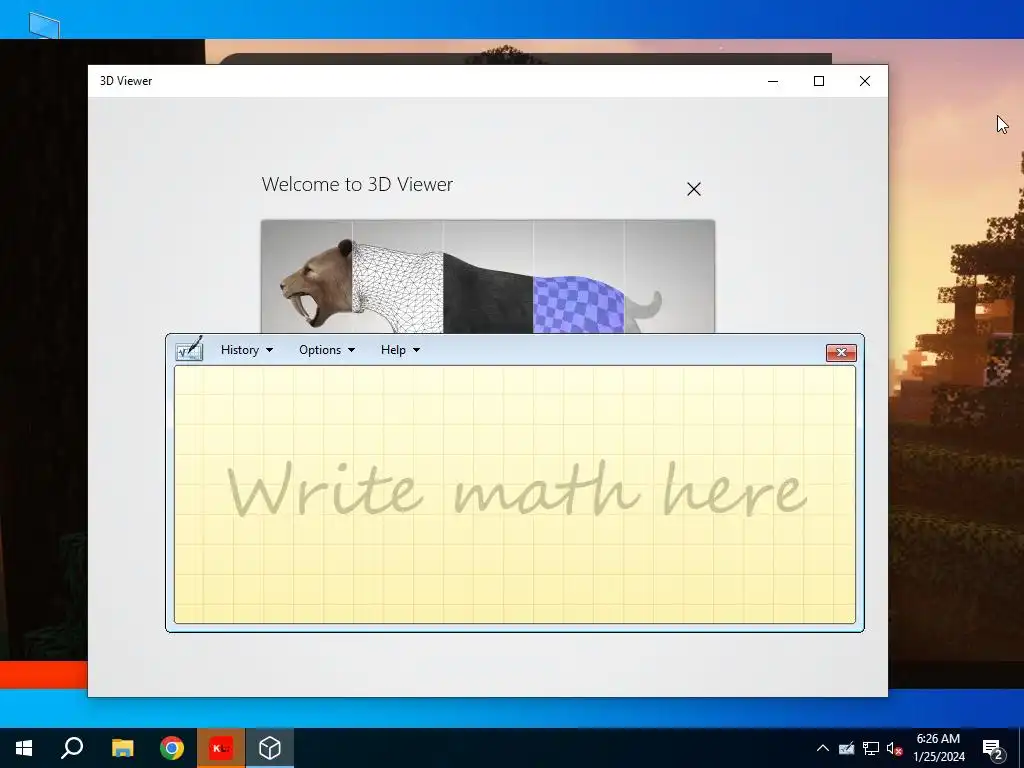The height and width of the screenshot is (768, 1024).
Task: Close the 3D Viewer window
Action: tap(865, 81)
